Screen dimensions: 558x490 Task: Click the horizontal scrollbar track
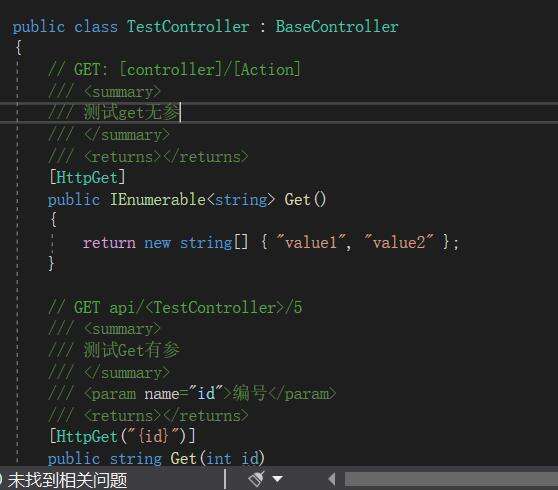tap(451, 479)
